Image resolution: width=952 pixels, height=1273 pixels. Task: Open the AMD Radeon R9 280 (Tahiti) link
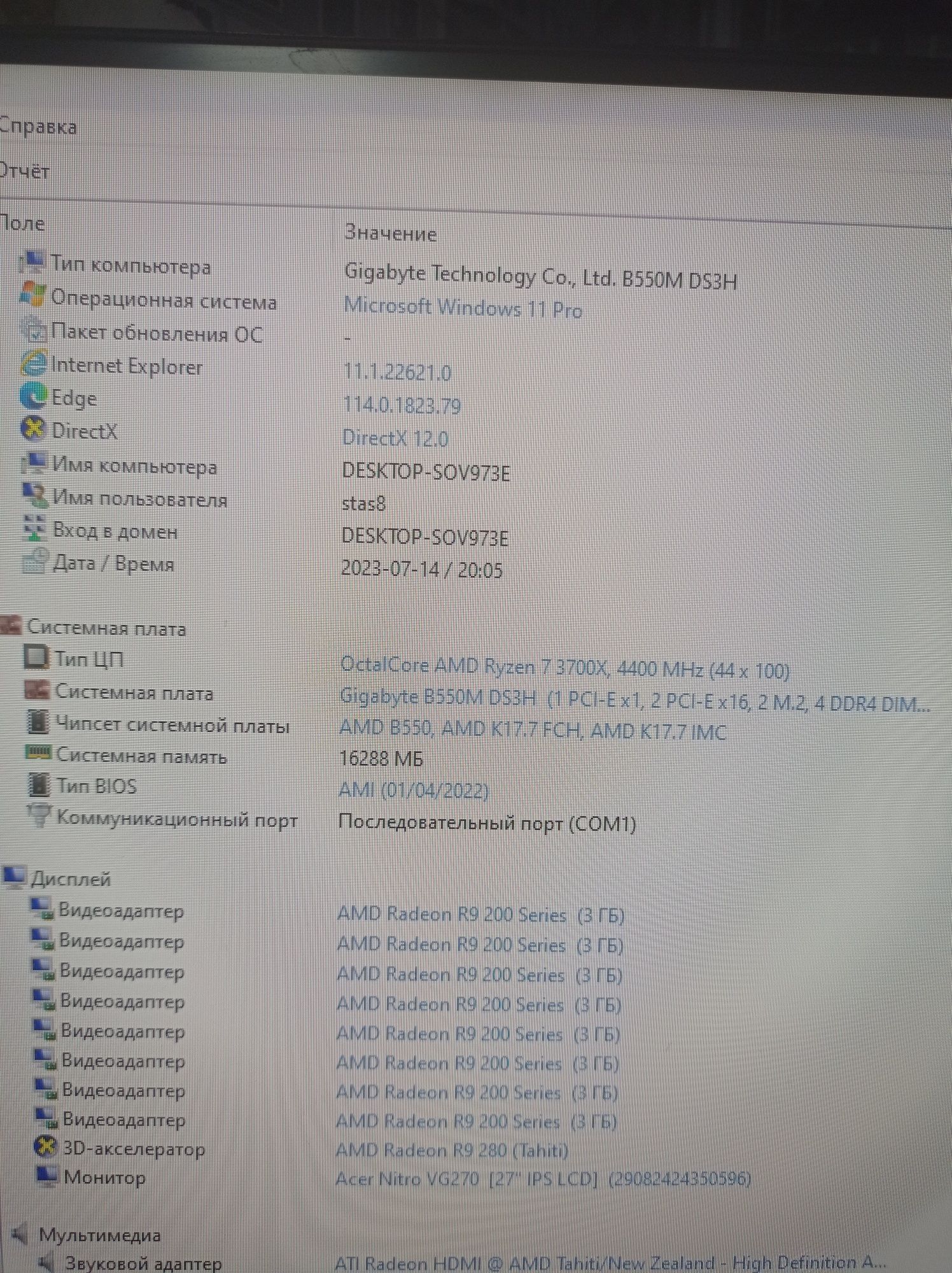tap(451, 1151)
